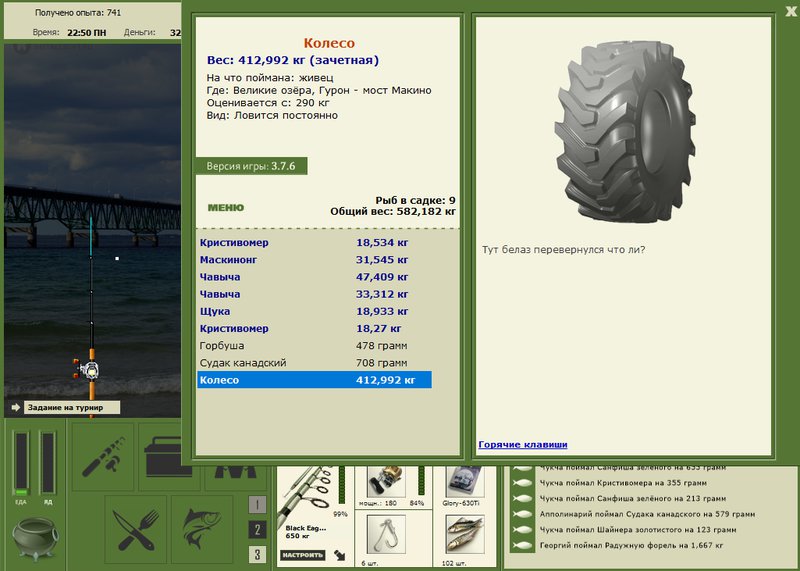Click the green cauldron icon
Viewport: 800px width, 571px height.
click(36, 538)
